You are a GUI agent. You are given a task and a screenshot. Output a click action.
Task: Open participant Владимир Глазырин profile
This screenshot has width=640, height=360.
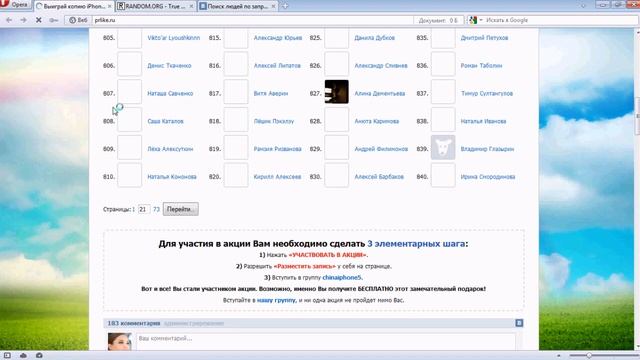[x=487, y=149]
